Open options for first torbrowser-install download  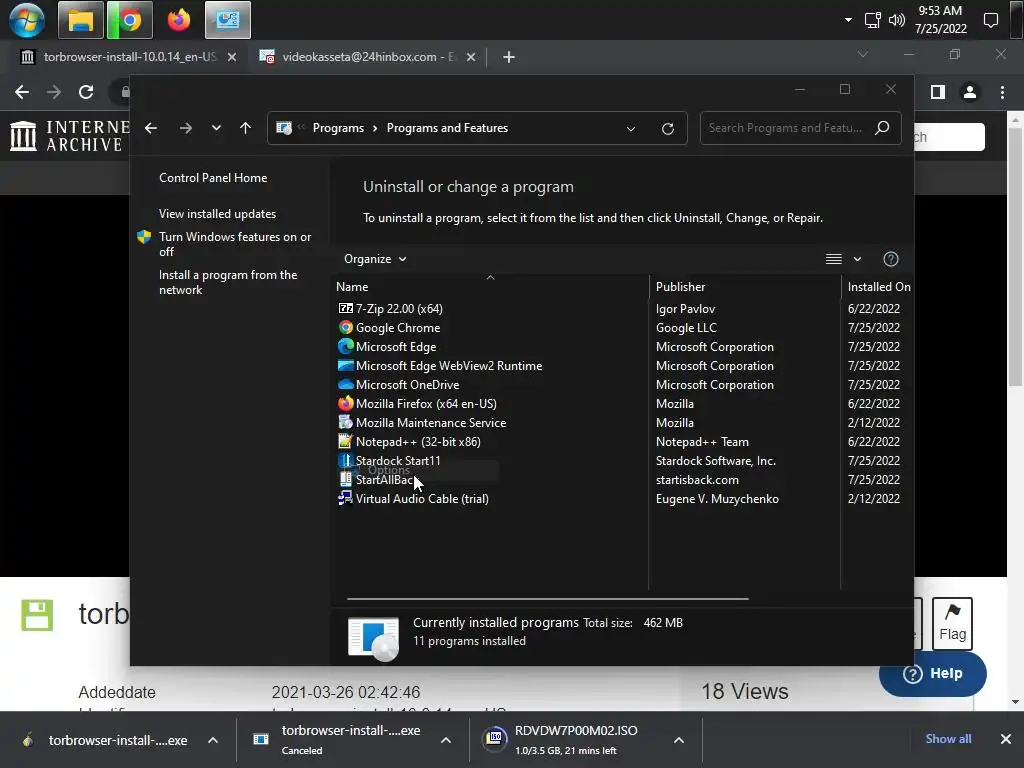[x=213, y=740]
